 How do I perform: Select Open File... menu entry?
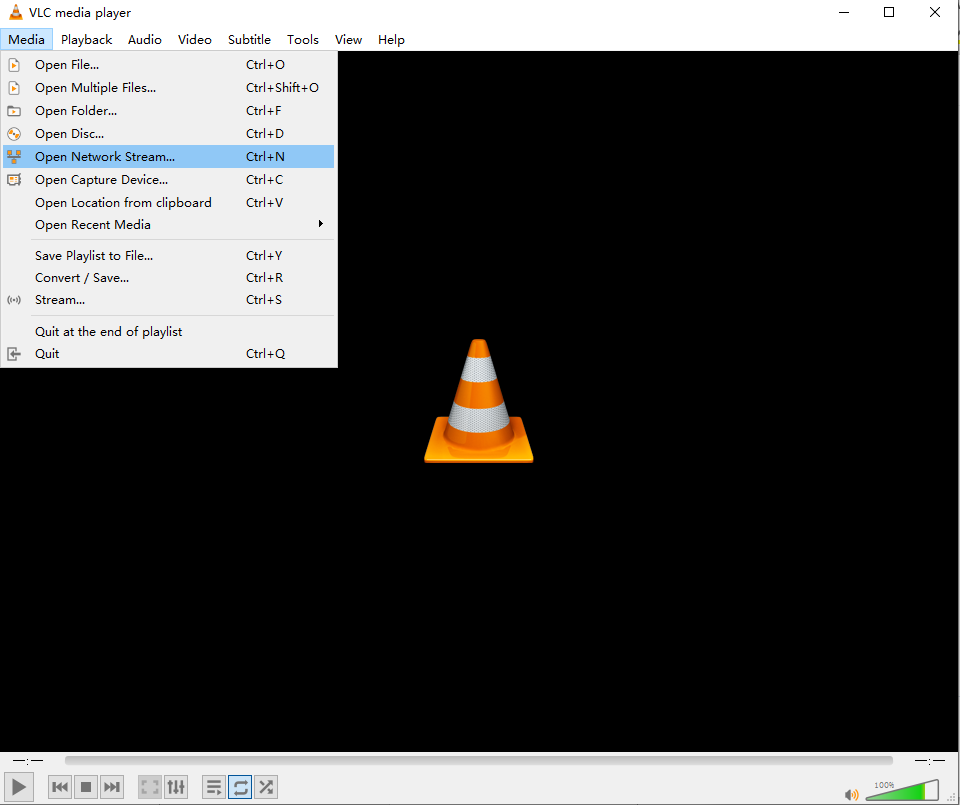168,65
